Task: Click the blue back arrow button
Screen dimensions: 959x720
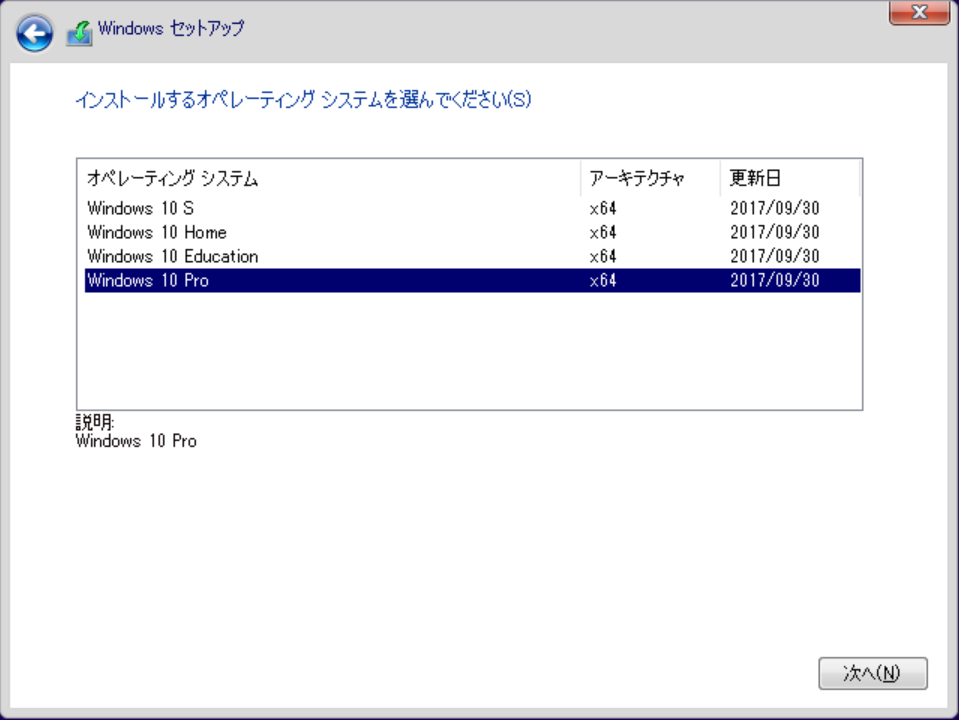Action: [34, 33]
